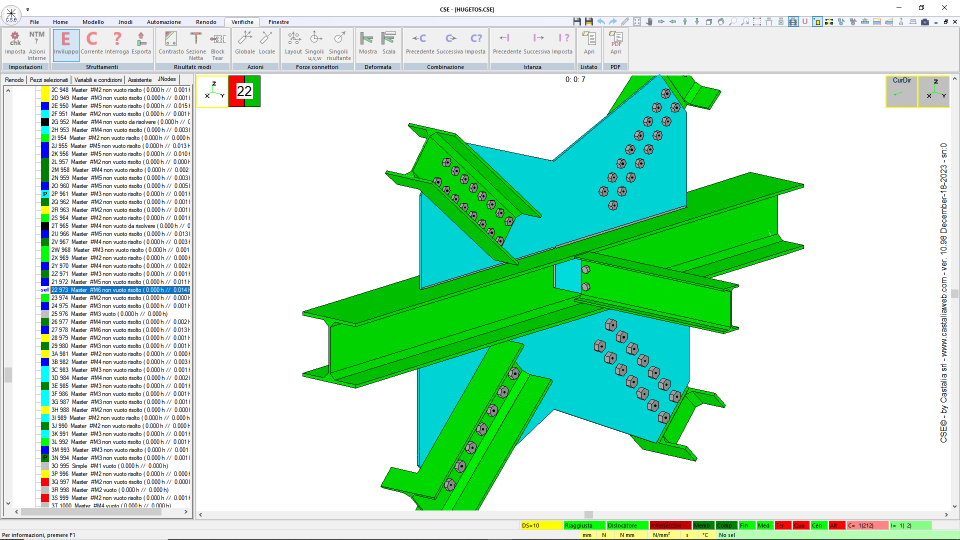Click the DS=10 status bar cell
This screenshot has width=960, height=540.
pyautogui.click(x=541, y=525)
